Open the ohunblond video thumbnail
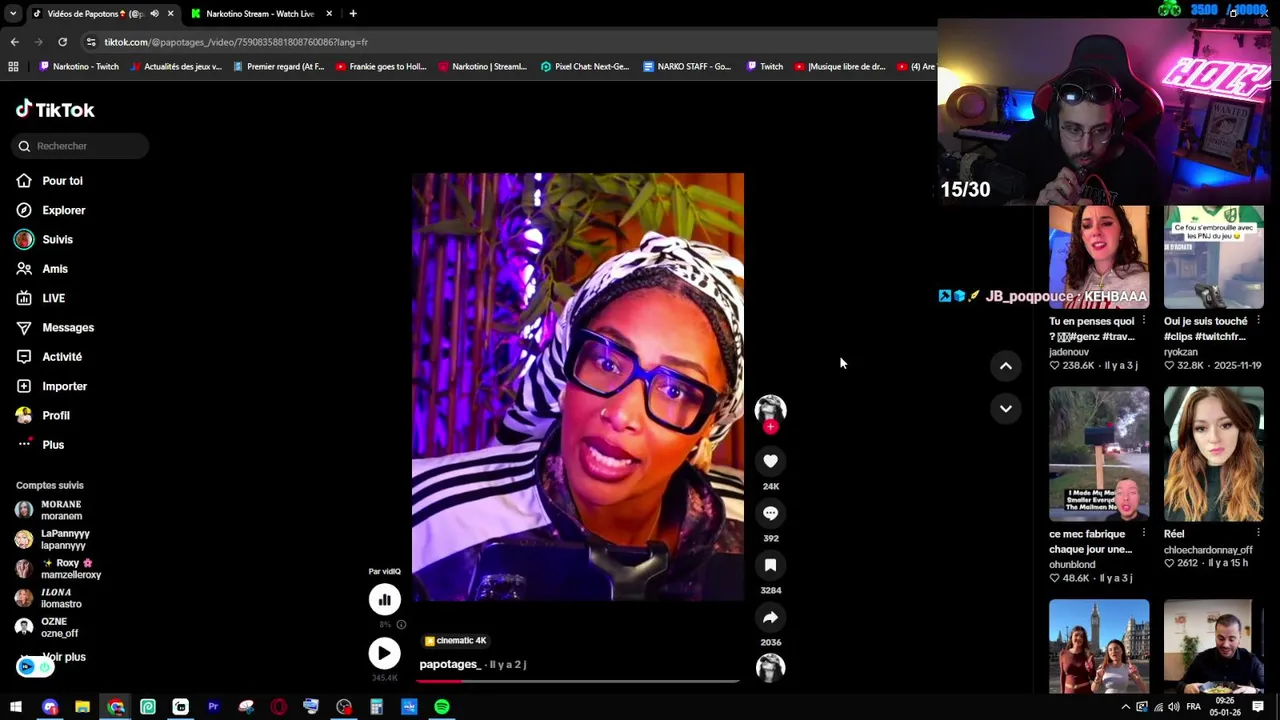Screen dimensions: 1280x720 [x=1099, y=454]
